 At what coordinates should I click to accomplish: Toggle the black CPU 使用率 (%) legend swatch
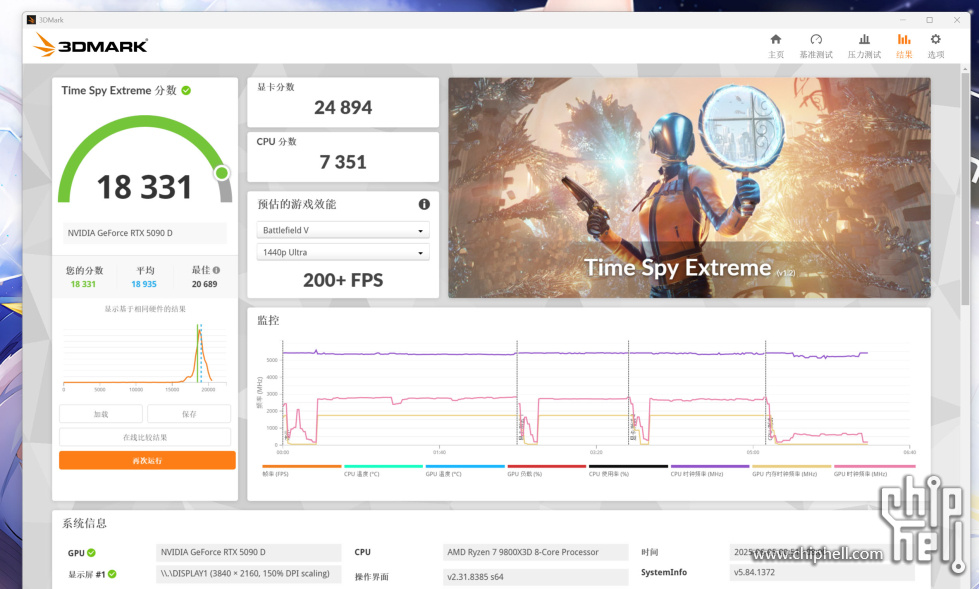tap(628, 466)
